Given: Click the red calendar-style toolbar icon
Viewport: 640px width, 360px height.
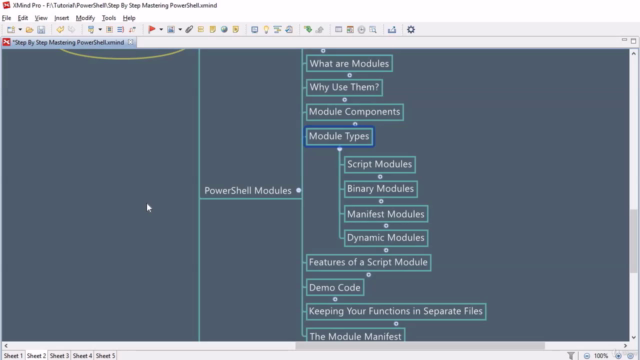Looking at the screenshot, I should point(350,29).
